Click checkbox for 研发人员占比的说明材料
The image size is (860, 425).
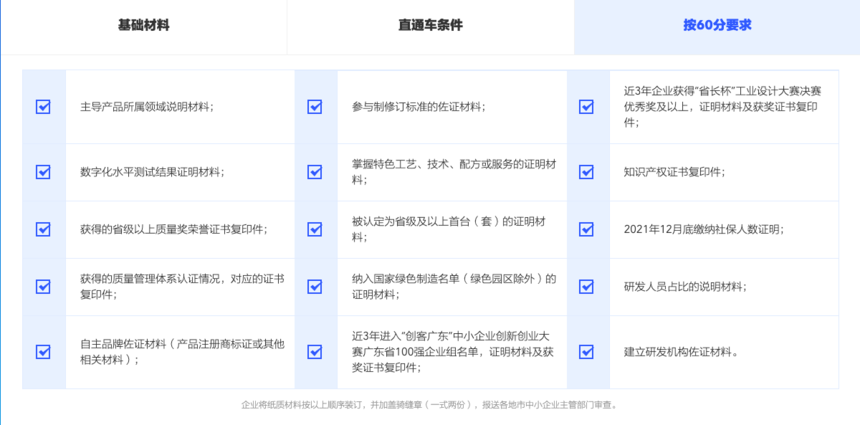pos(587,287)
